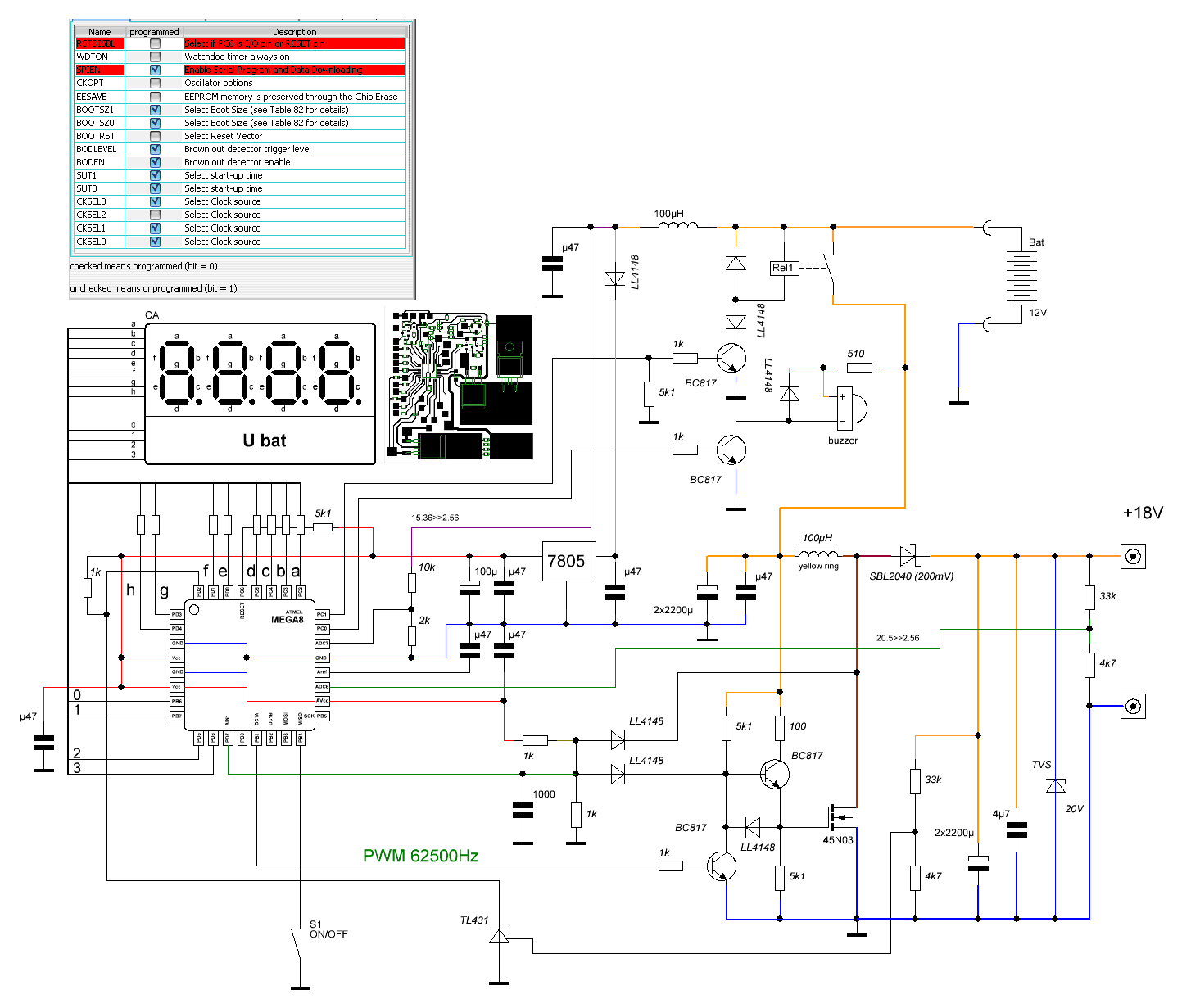
Task: Enable the WDTON fuse checkbox
Action: pos(155,57)
